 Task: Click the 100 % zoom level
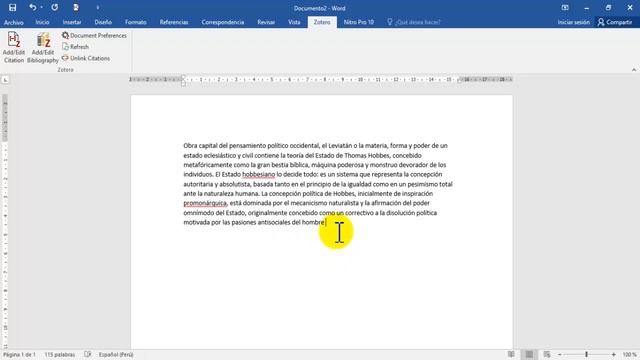[x=629, y=355]
